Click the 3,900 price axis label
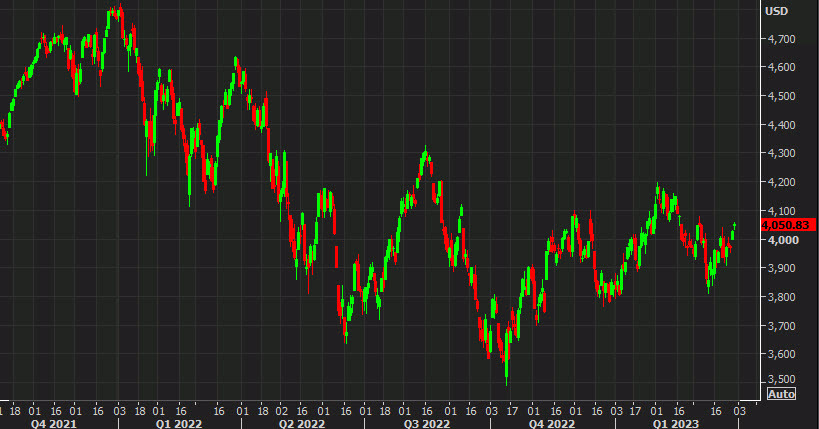Image resolution: width=819 pixels, height=429 pixels. pyautogui.click(x=781, y=268)
